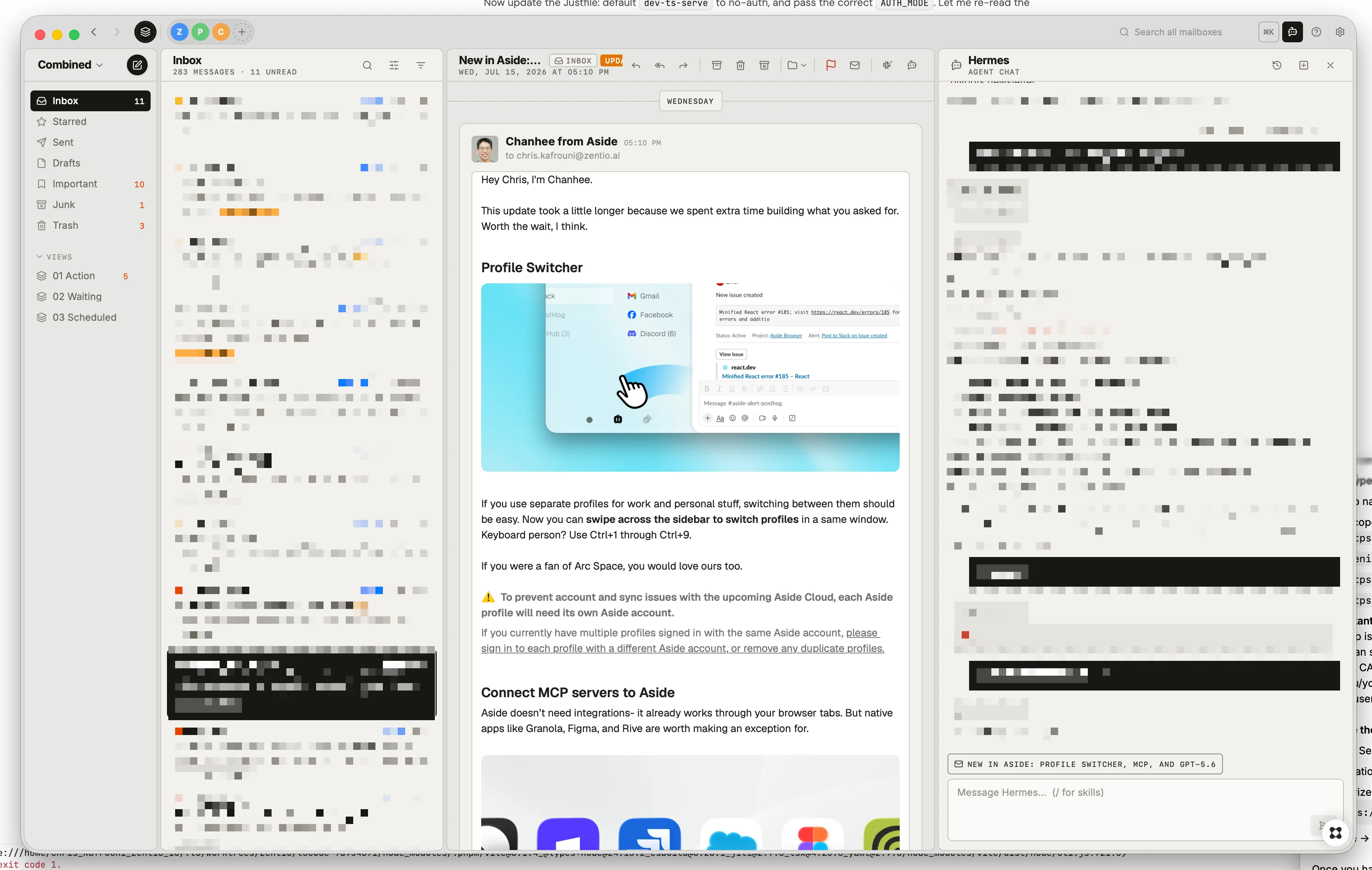1372x870 pixels.
Task: Click the sparkle AI action icon
Action: pyautogui.click(x=887, y=66)
